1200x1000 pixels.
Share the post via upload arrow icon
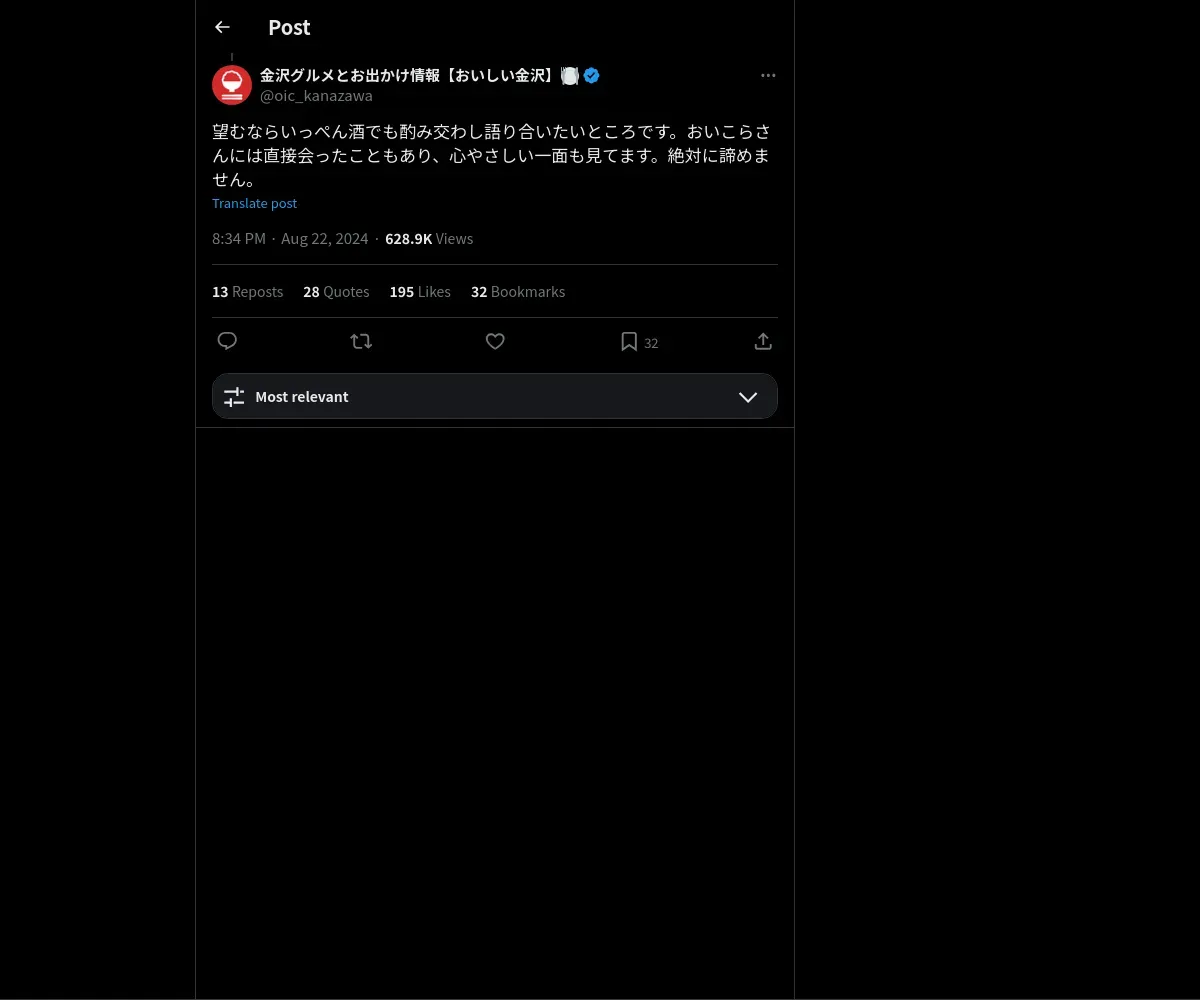[x=763, y=341]
